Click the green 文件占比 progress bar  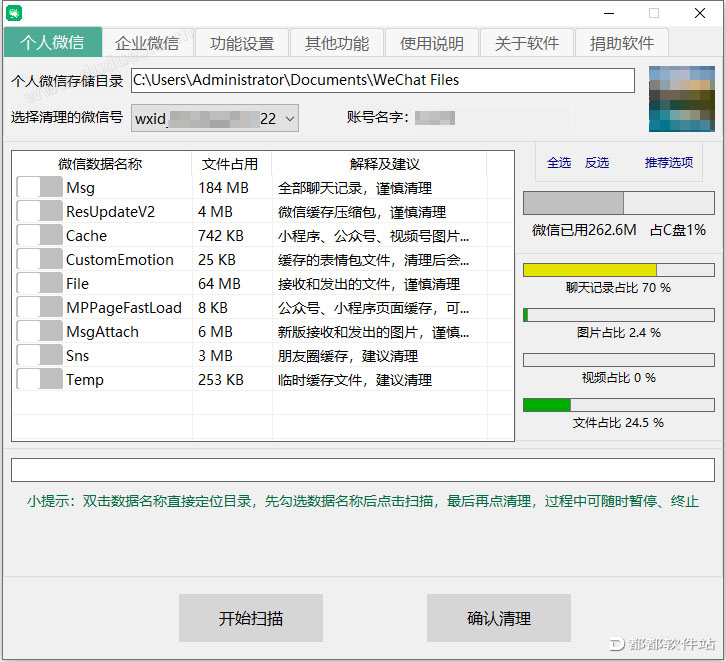[619, 405]
